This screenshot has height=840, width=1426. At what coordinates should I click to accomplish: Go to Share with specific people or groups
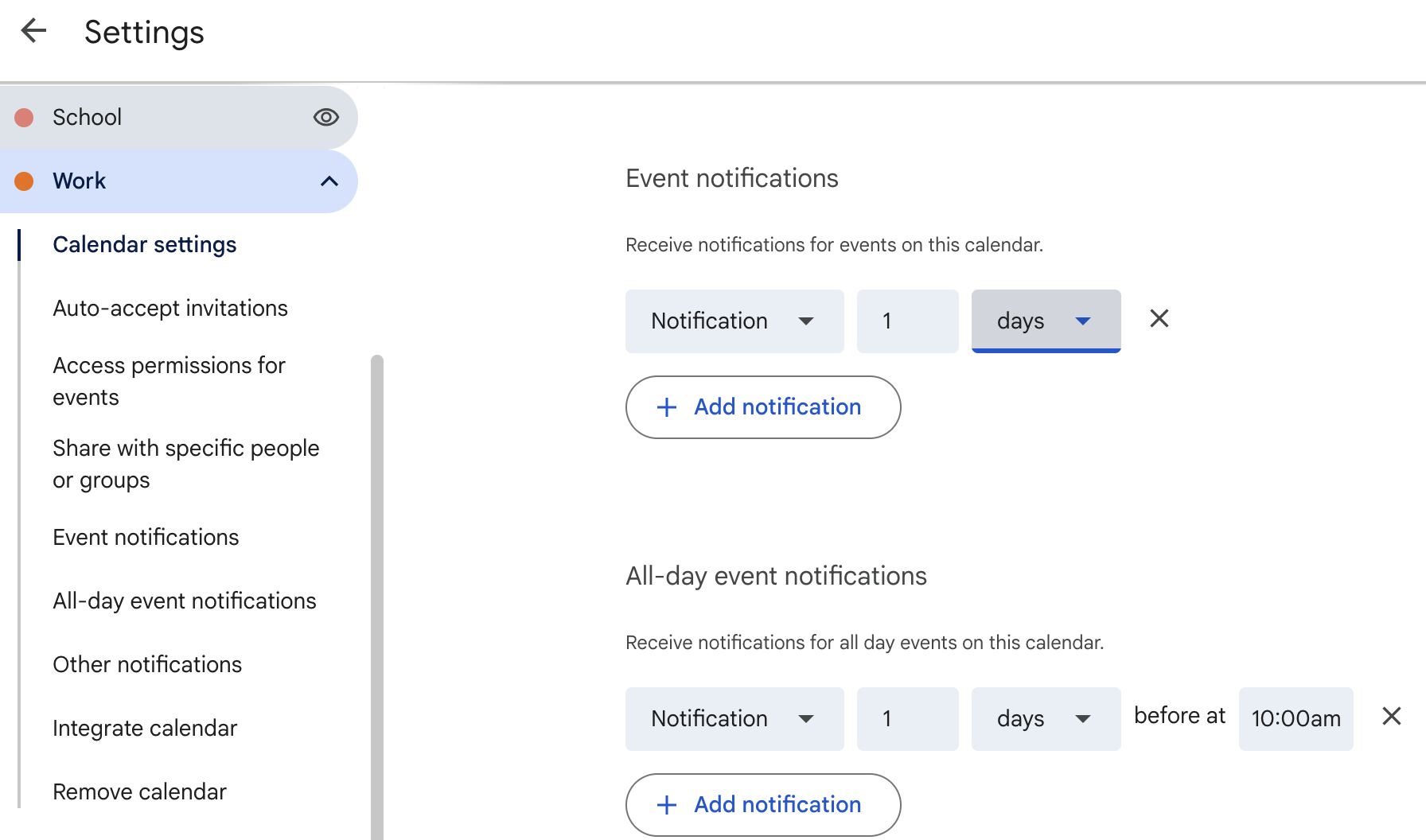point(185,465)
